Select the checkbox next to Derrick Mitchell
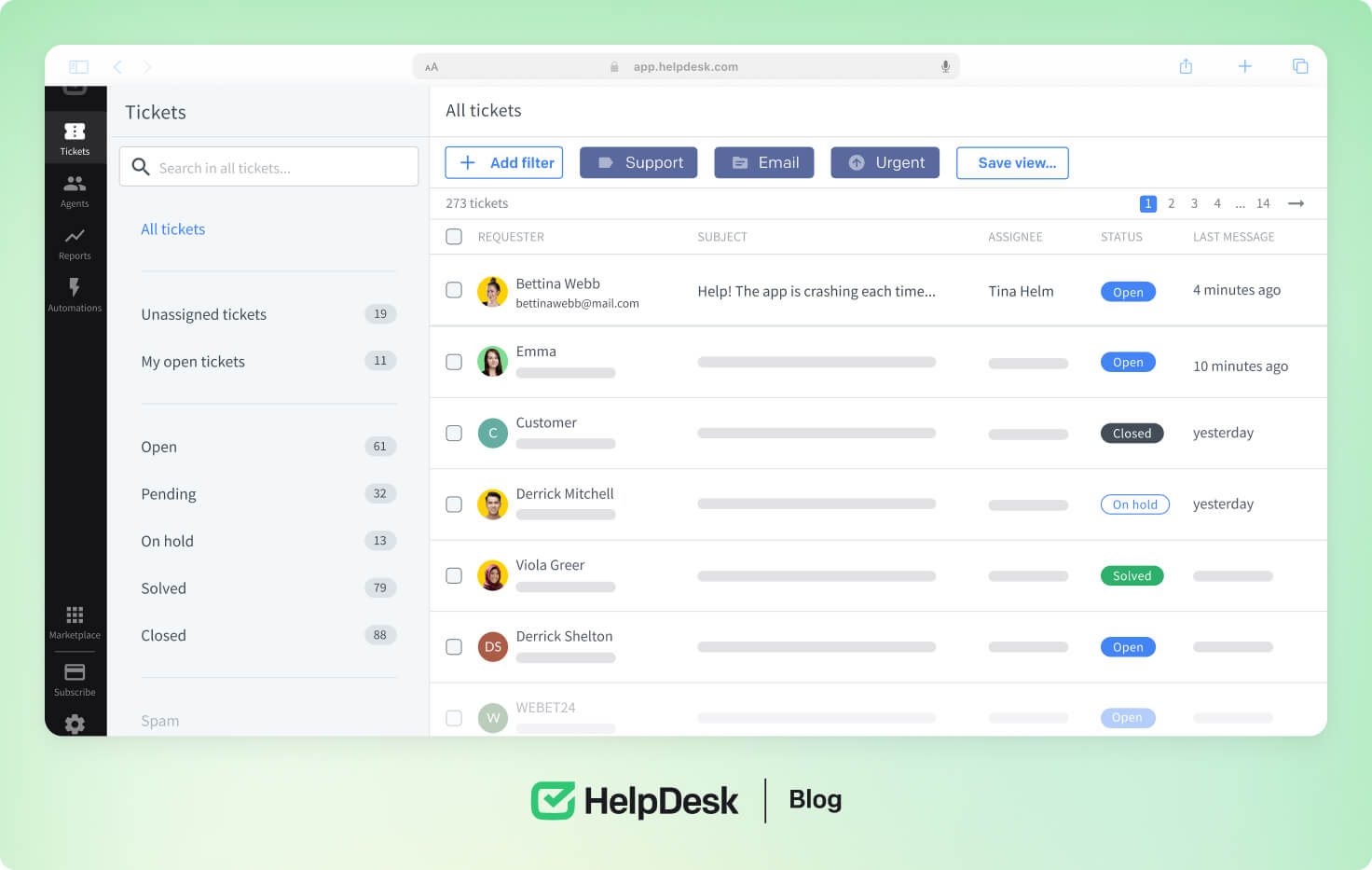 [x=454, y=504]
